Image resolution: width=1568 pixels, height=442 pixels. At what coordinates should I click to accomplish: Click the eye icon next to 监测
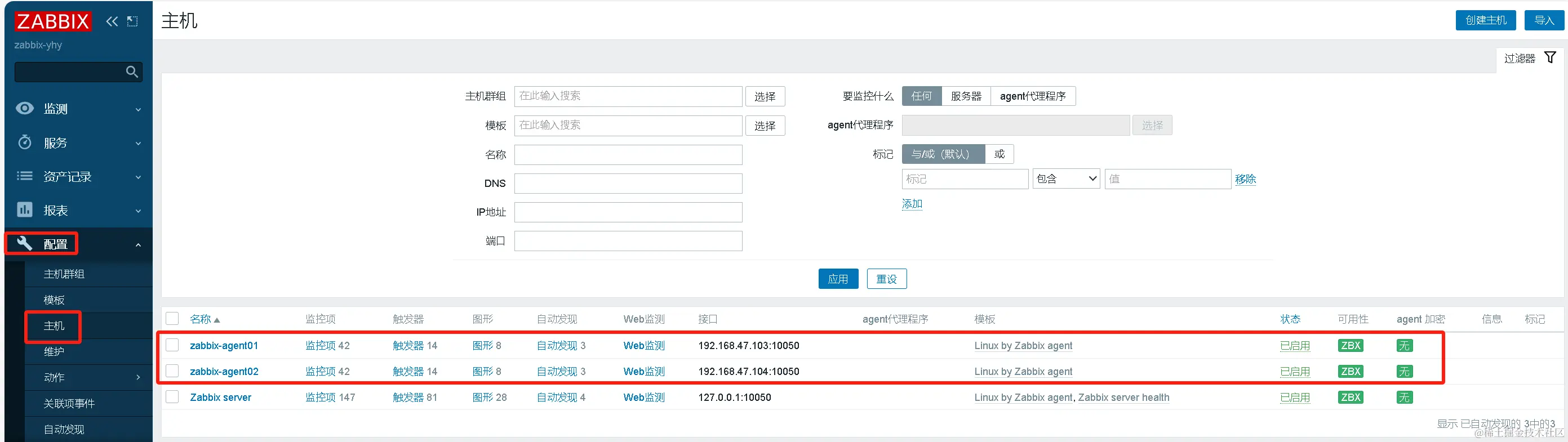tap(25, 108)
